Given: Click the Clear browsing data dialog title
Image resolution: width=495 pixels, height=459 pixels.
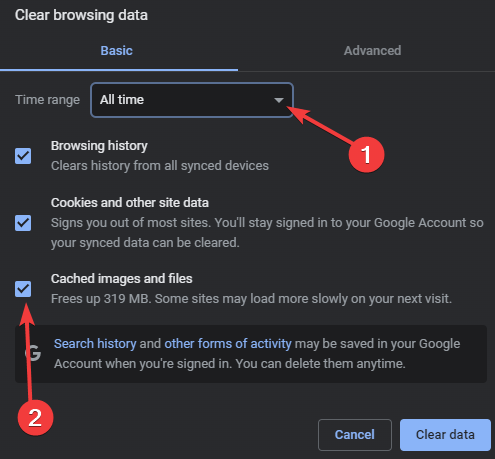Looking at the screenshot, I should click(81, 15).
